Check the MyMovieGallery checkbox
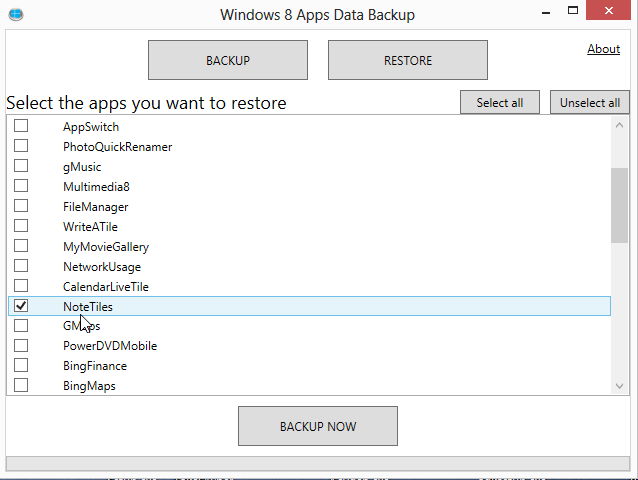Image resolution: width=638 pixels, height=480 pixels. [x=21, y=246]
